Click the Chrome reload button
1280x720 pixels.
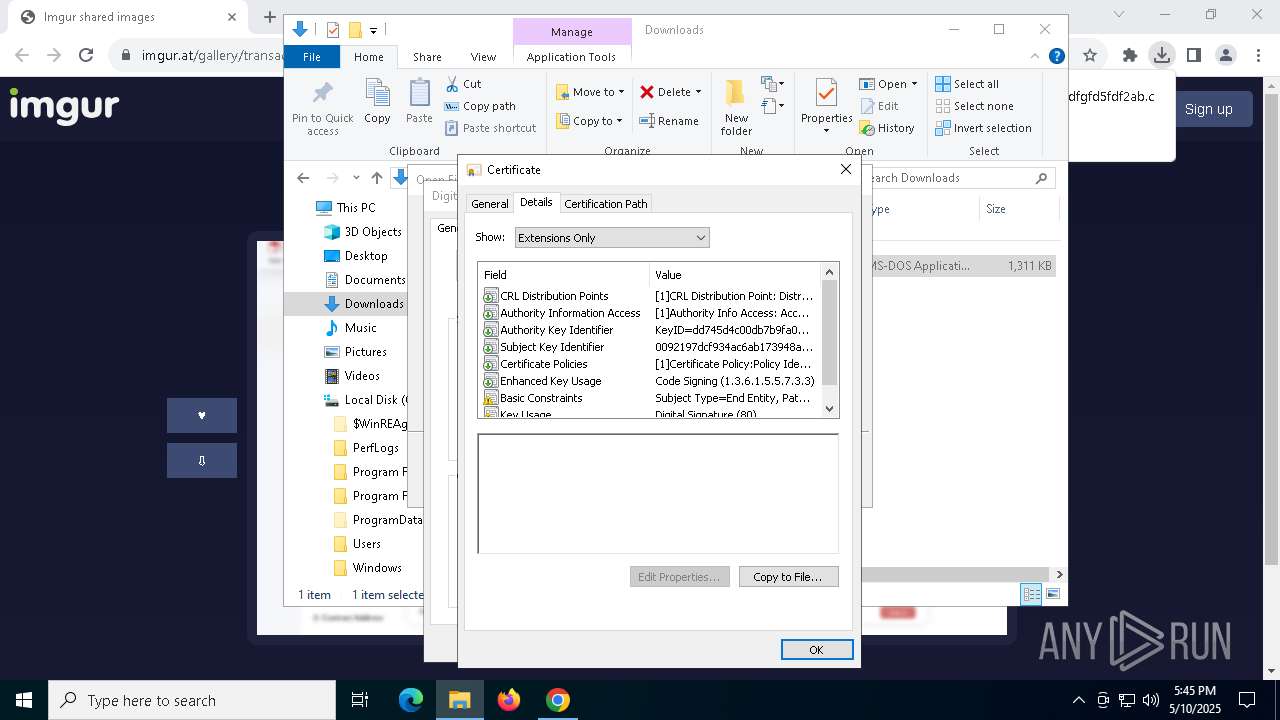[x=86, y=56]
